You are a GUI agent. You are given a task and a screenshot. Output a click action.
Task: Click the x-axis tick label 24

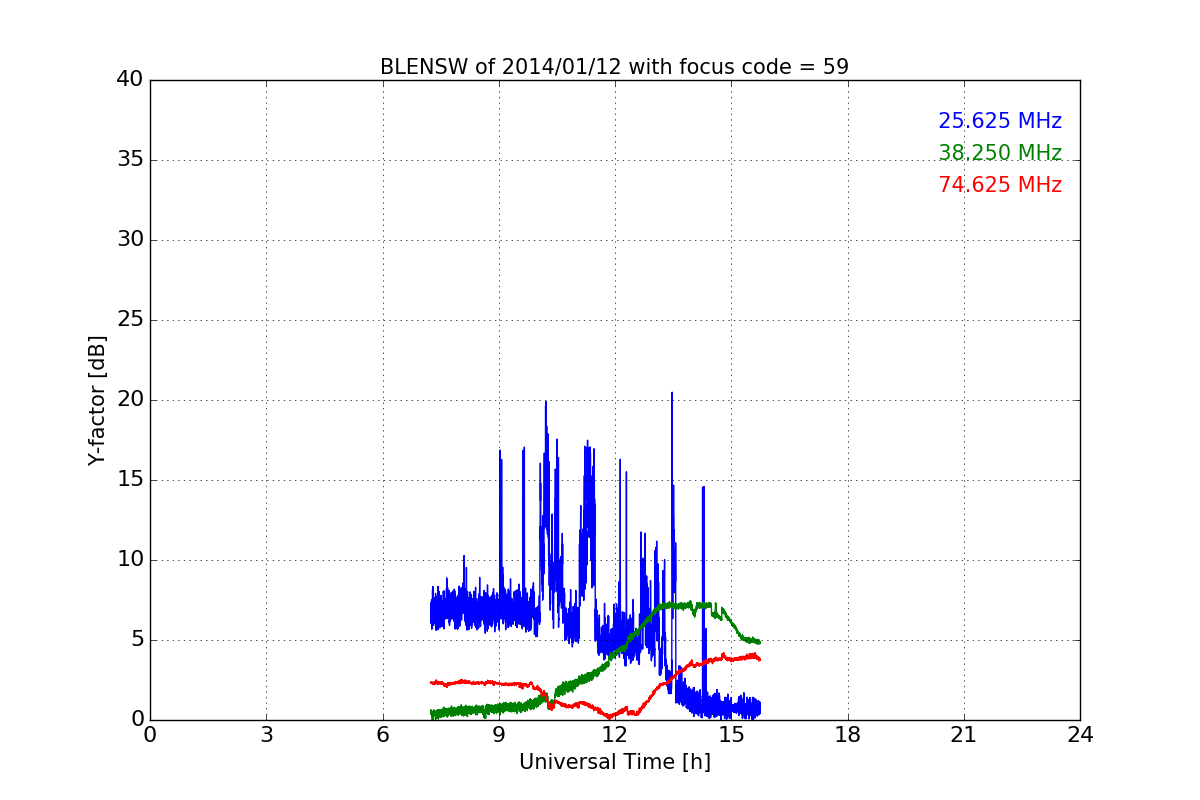pos(1080,735)
